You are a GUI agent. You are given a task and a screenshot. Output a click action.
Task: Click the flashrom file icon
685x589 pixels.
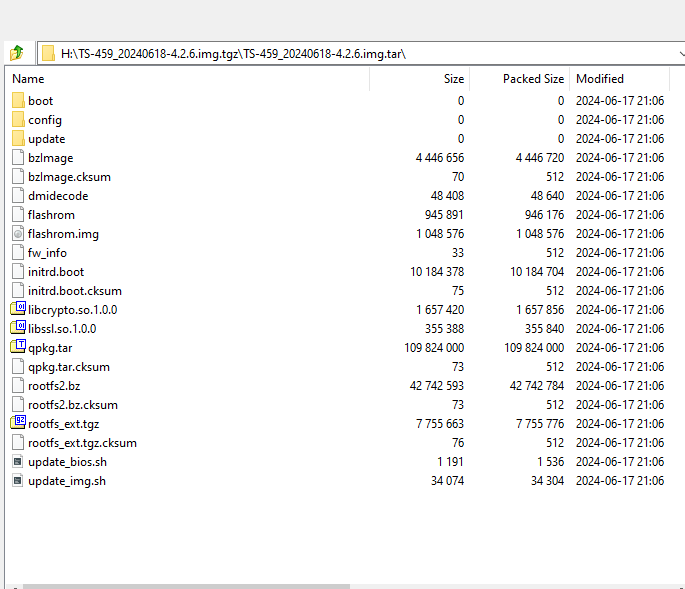pos(18,215)
